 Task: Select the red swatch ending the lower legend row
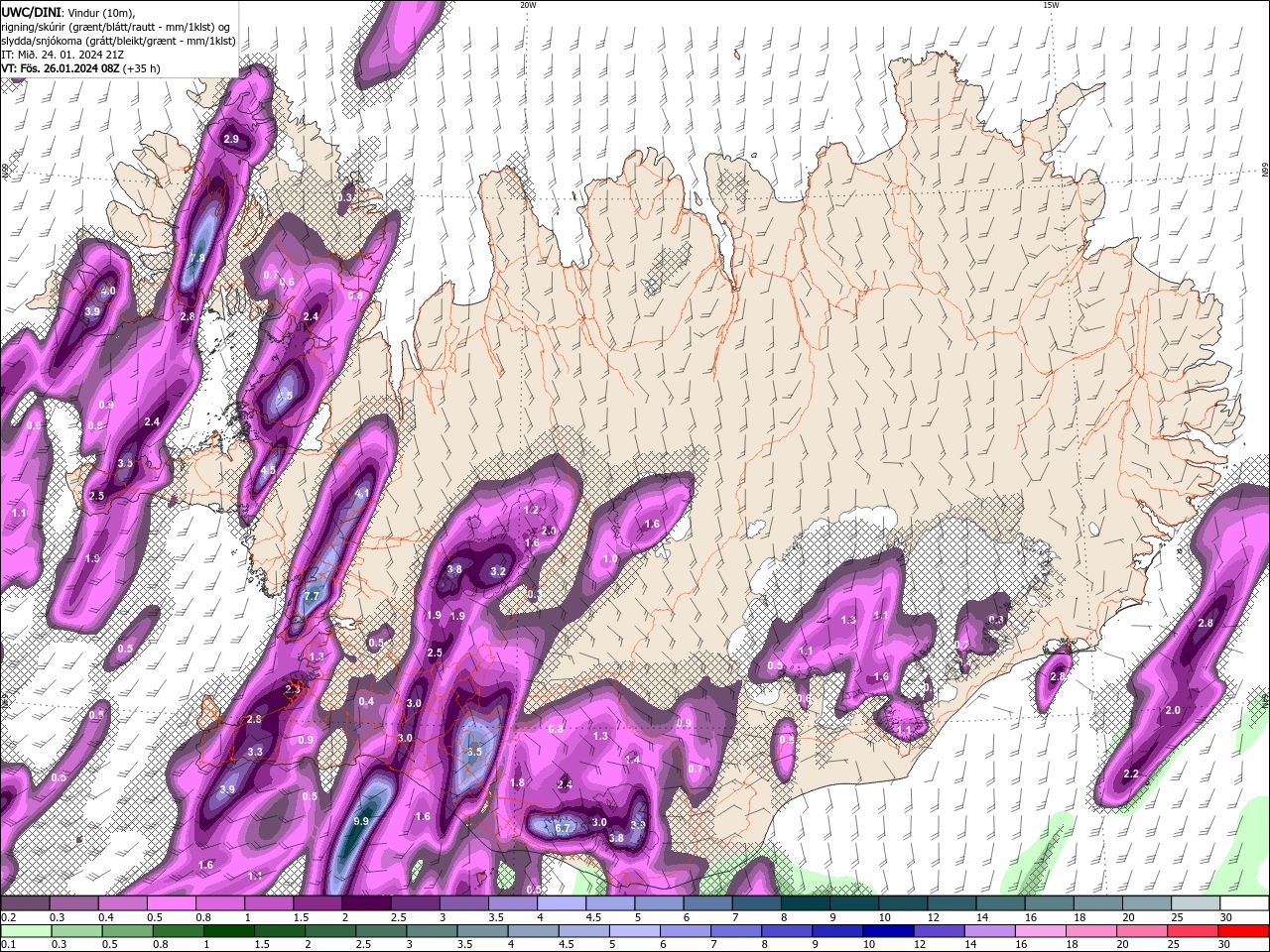point(1242,930)
